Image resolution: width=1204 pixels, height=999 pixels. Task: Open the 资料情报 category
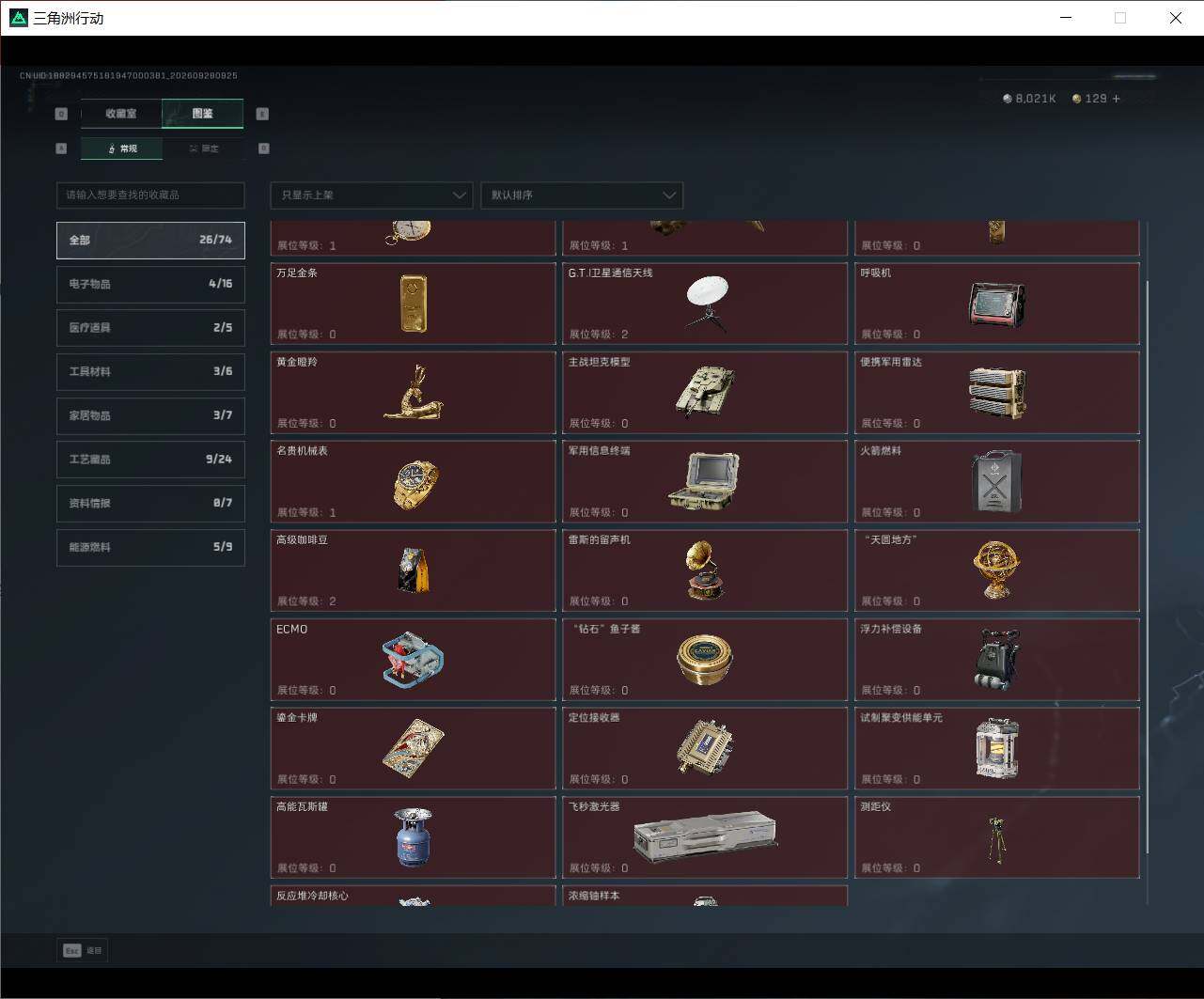pyautogui.click(x=150, y=503)
